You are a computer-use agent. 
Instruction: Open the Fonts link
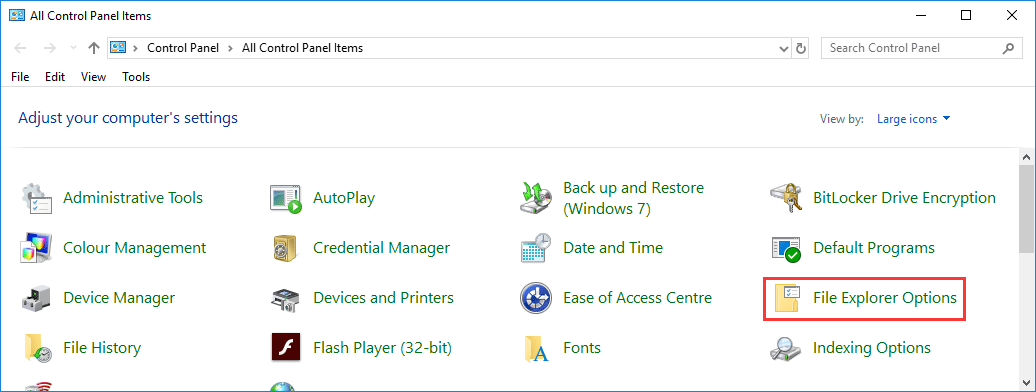pos(582,348)
